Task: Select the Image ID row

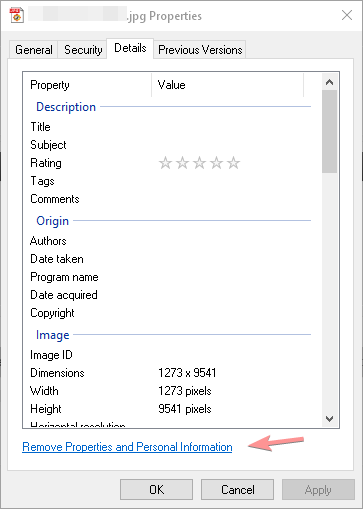Action: (x=170, y=355)
